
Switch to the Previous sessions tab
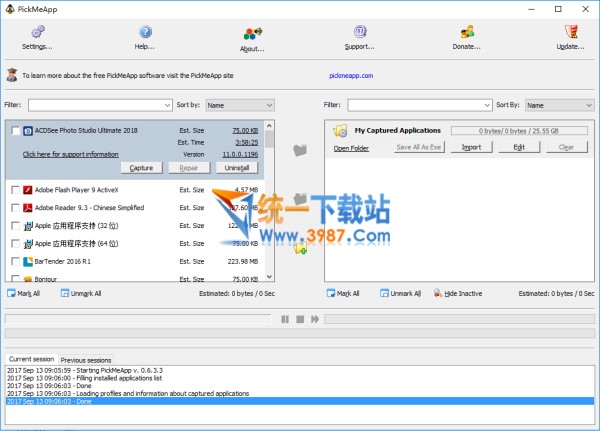tap(86, 359)
